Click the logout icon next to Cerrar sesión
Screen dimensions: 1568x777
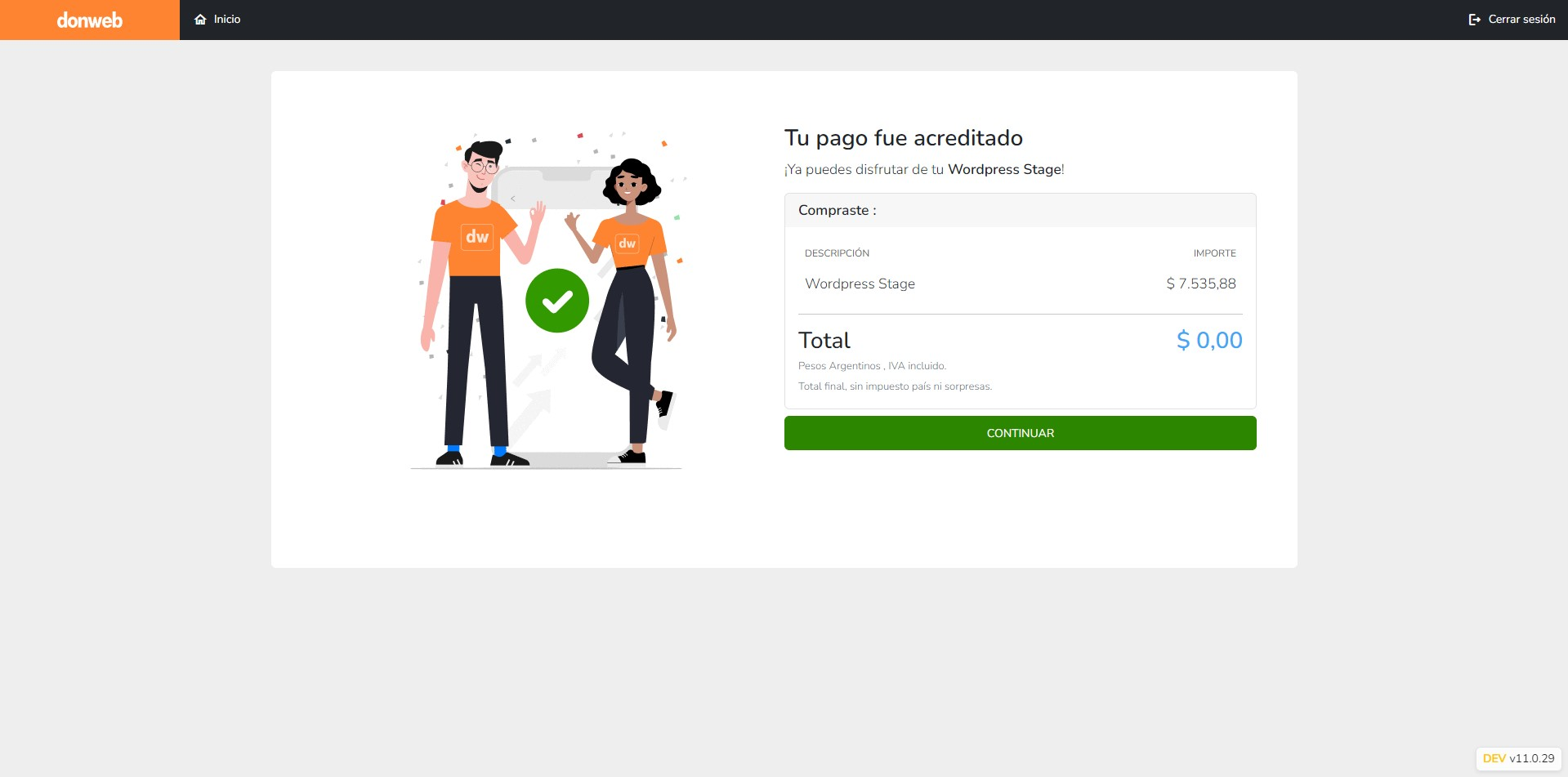(x=1475, y=20)
